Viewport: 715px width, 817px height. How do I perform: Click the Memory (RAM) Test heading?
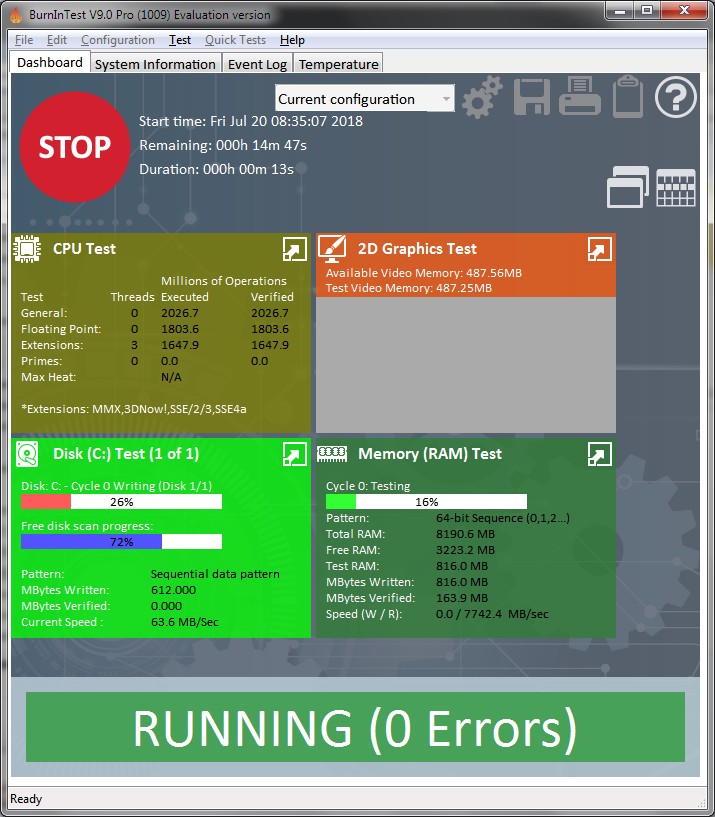click(x=430, y=454)
